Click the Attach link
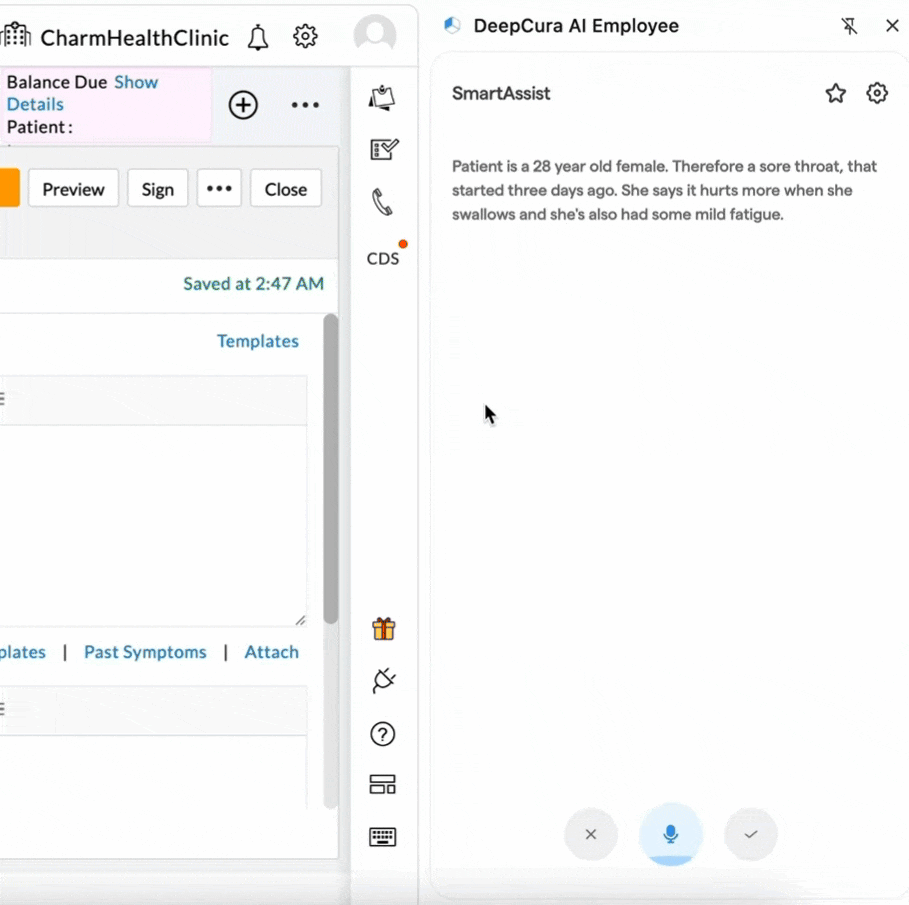This screenshot has width=909, height=905. (271, 652)
